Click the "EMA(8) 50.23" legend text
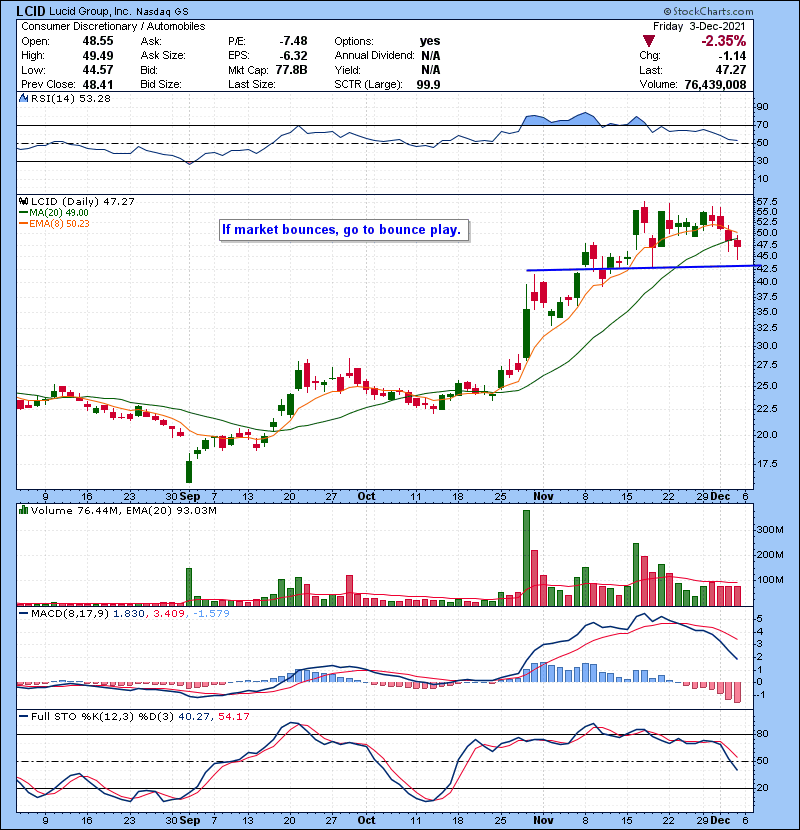This screenshot has width=800, height=830. point(59,223)
